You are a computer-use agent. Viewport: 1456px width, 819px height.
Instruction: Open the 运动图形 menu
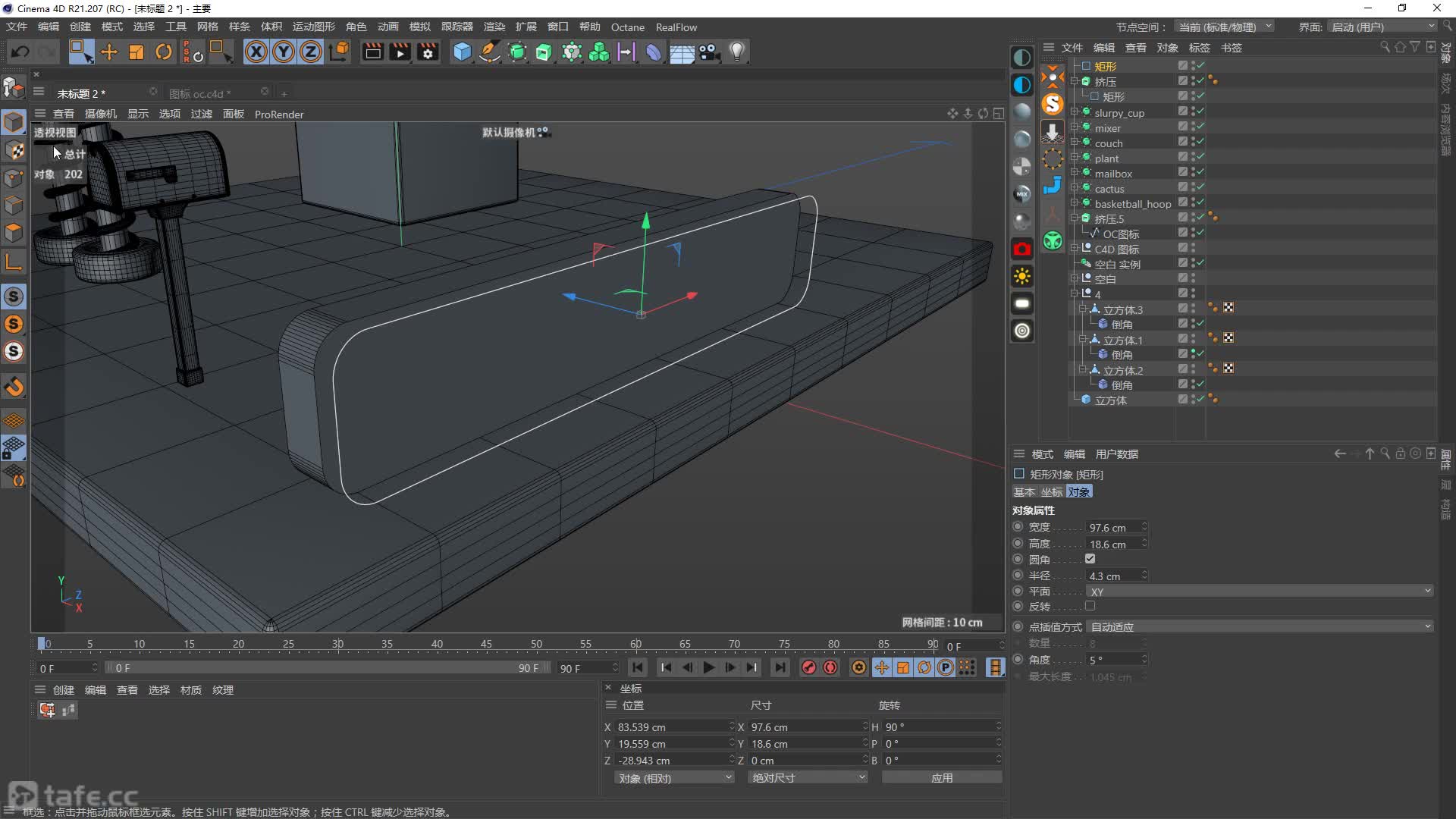tap(314, 27)
